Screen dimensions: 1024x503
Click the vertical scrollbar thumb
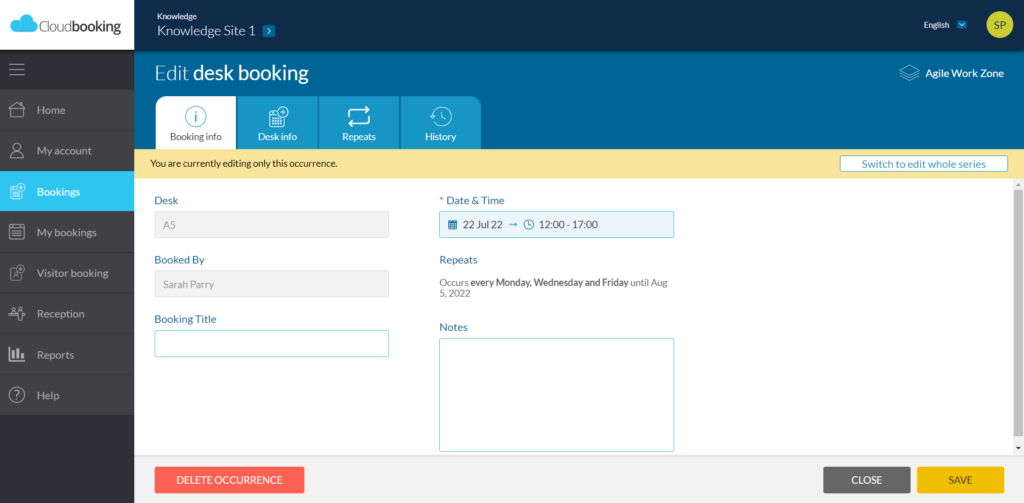(x=1017, y=314)
